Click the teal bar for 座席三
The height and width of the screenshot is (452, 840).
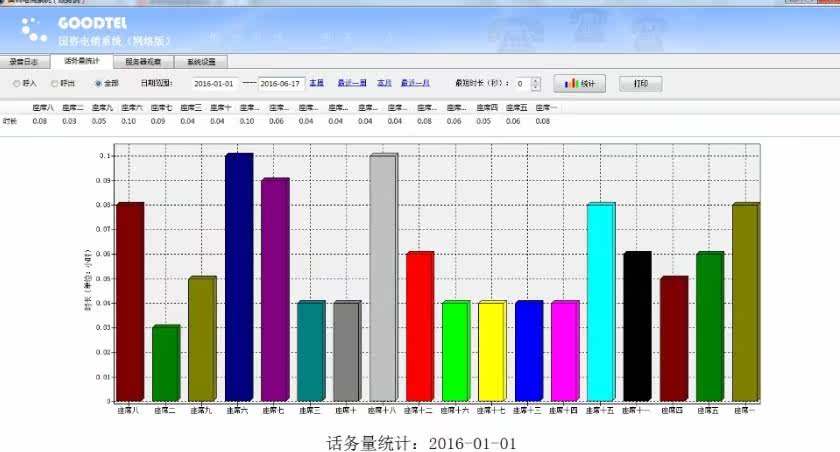click(x=311, y=351)
